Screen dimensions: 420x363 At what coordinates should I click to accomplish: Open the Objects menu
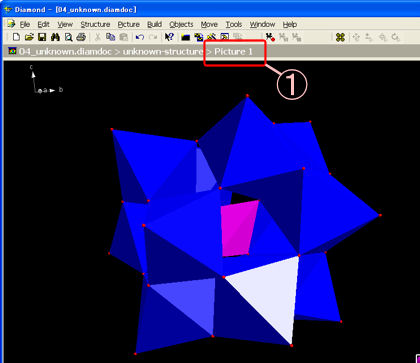click(181, 24)
